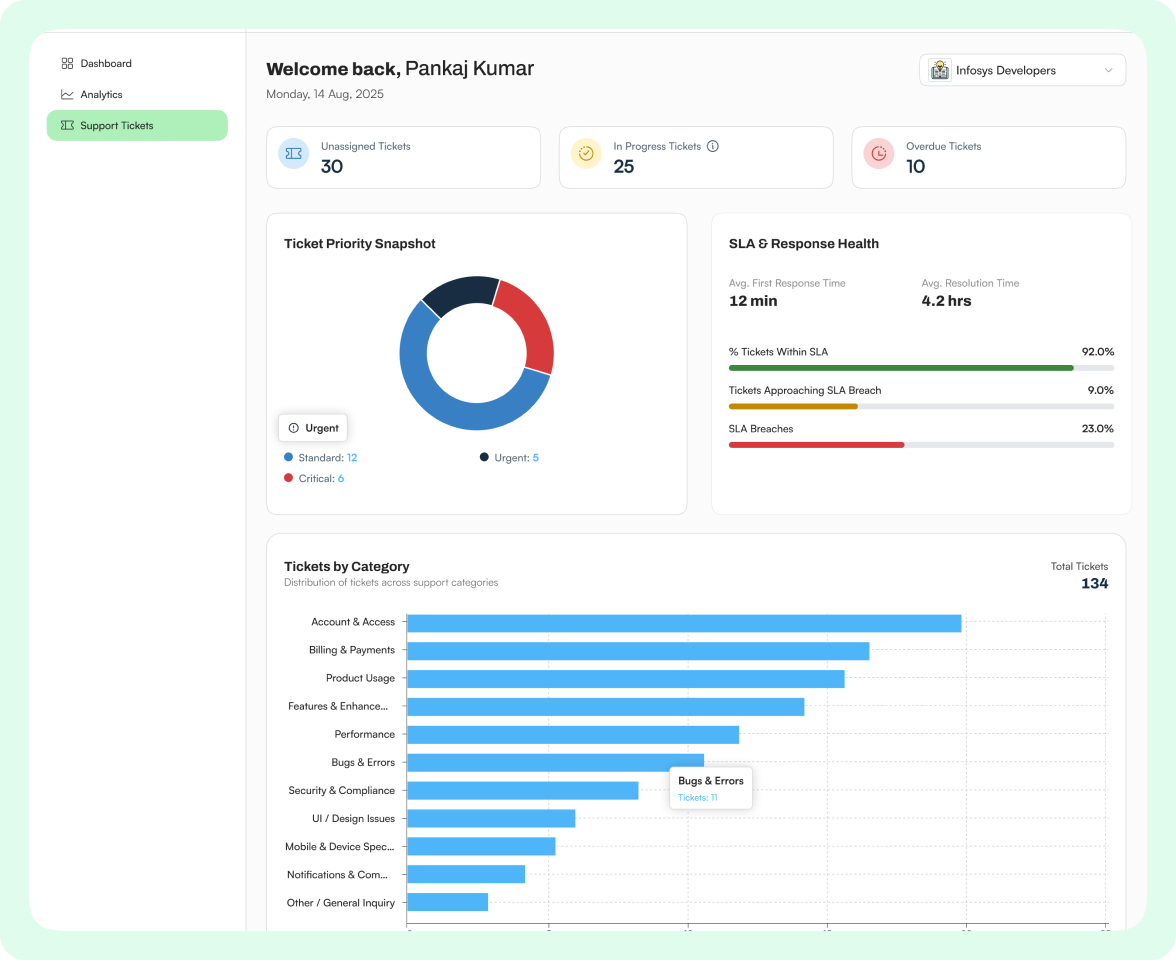Screen dimensions: 1176x960
Task: Click the Urgent legend dark dot
Action: point(484,457)
